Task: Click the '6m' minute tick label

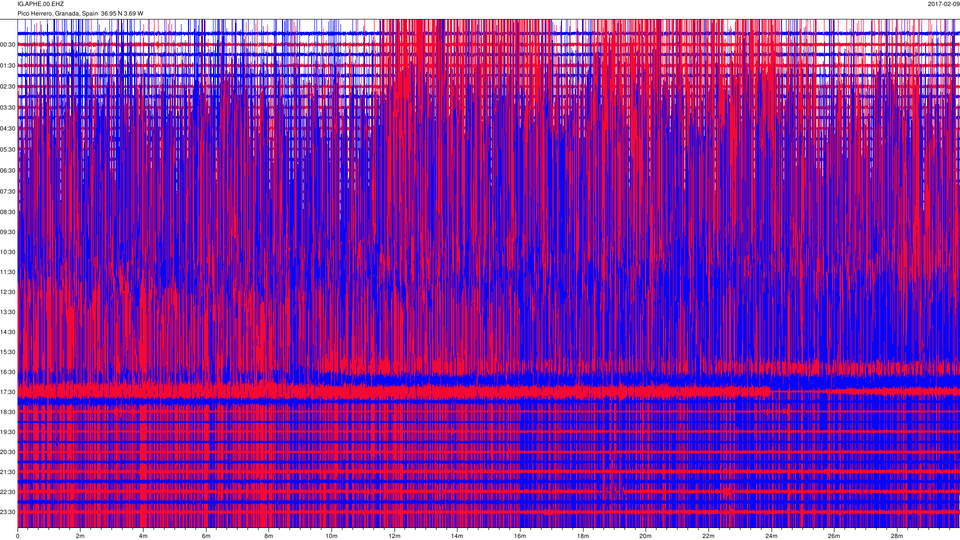Action: 206,536
